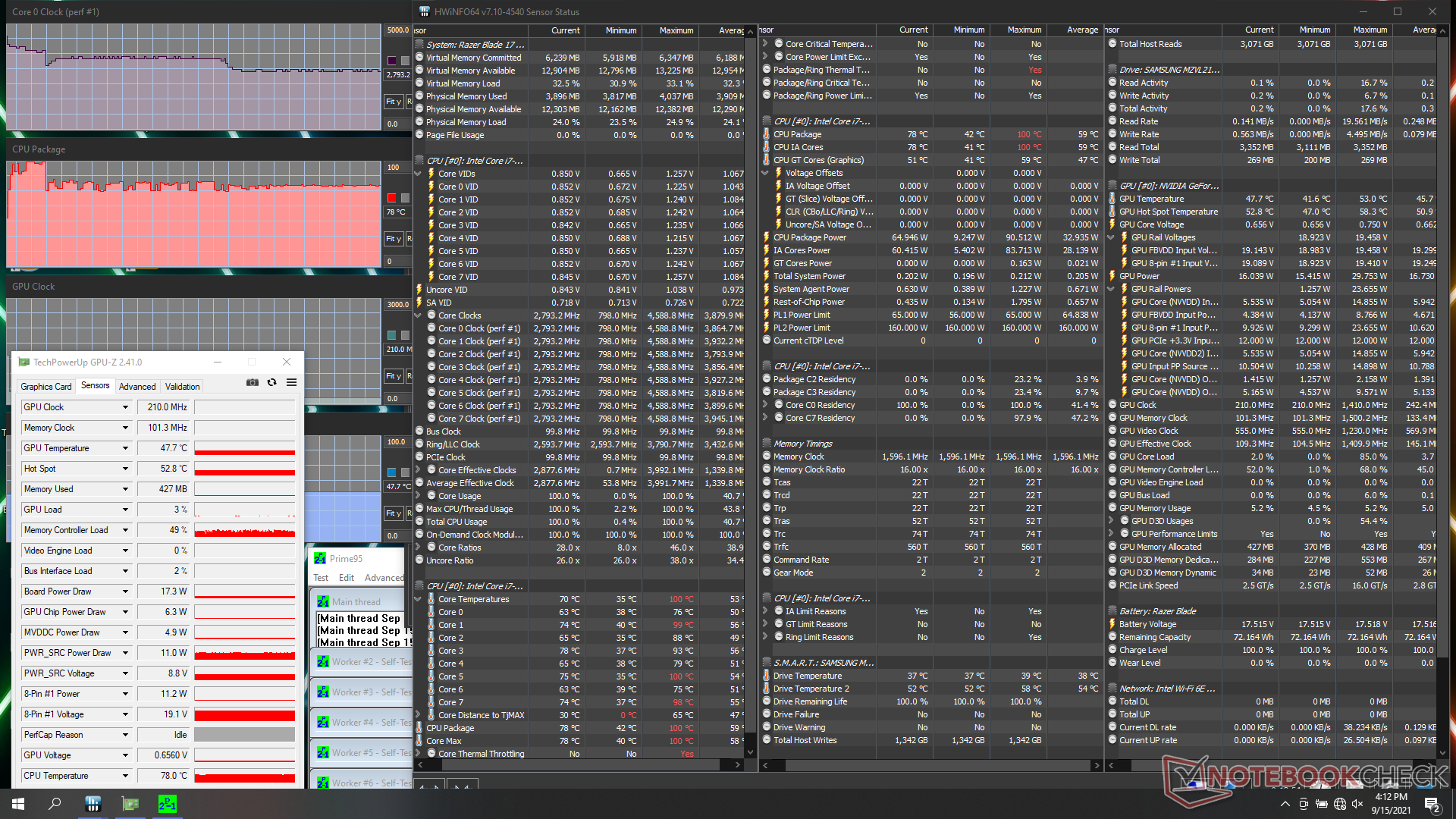This screenshot has height=819, width=1456.
Task: Open the Hot Spot sensor dropdown
Action: tap(125, 469)
